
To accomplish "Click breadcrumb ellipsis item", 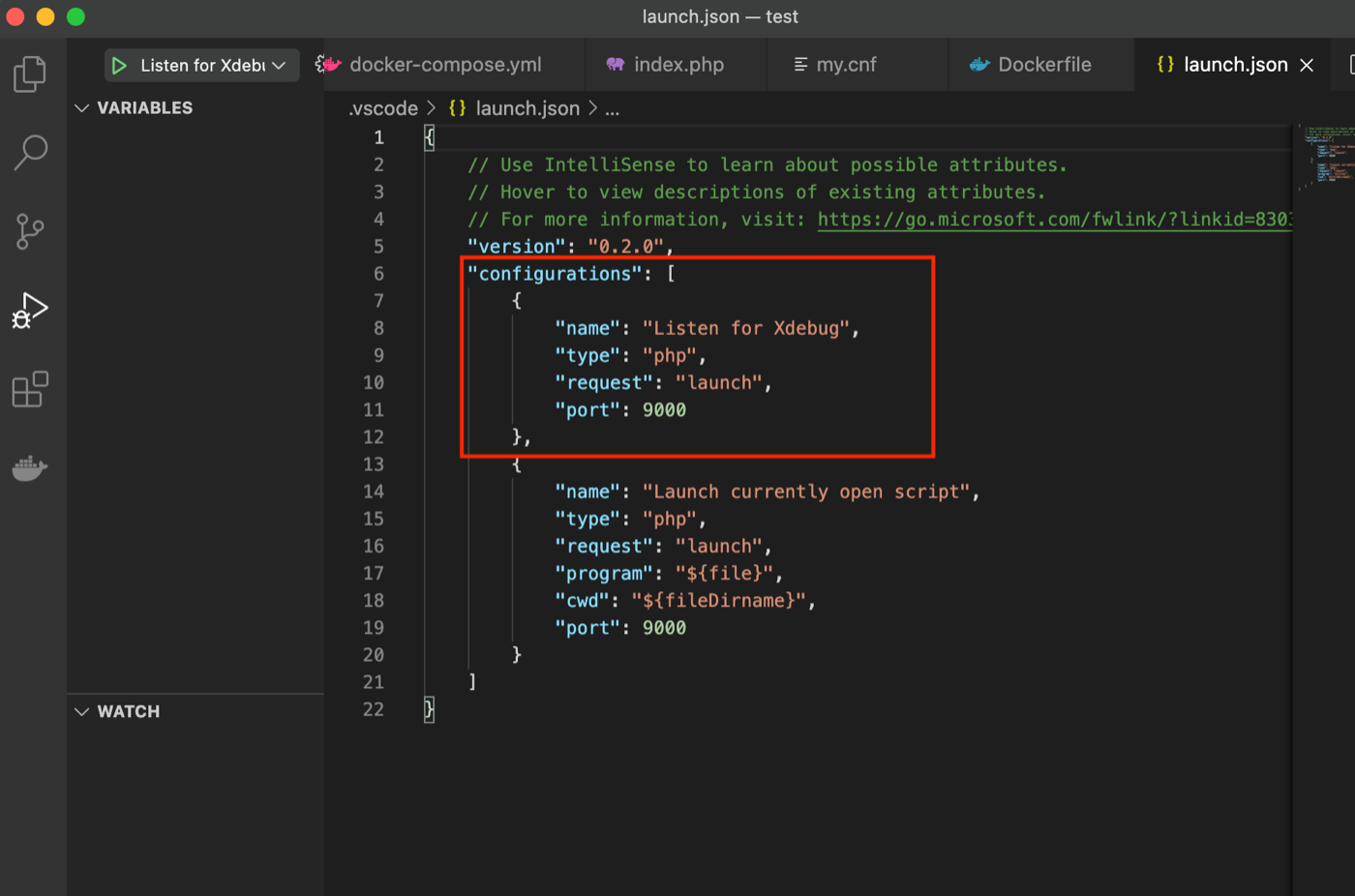I will point(612,108).
